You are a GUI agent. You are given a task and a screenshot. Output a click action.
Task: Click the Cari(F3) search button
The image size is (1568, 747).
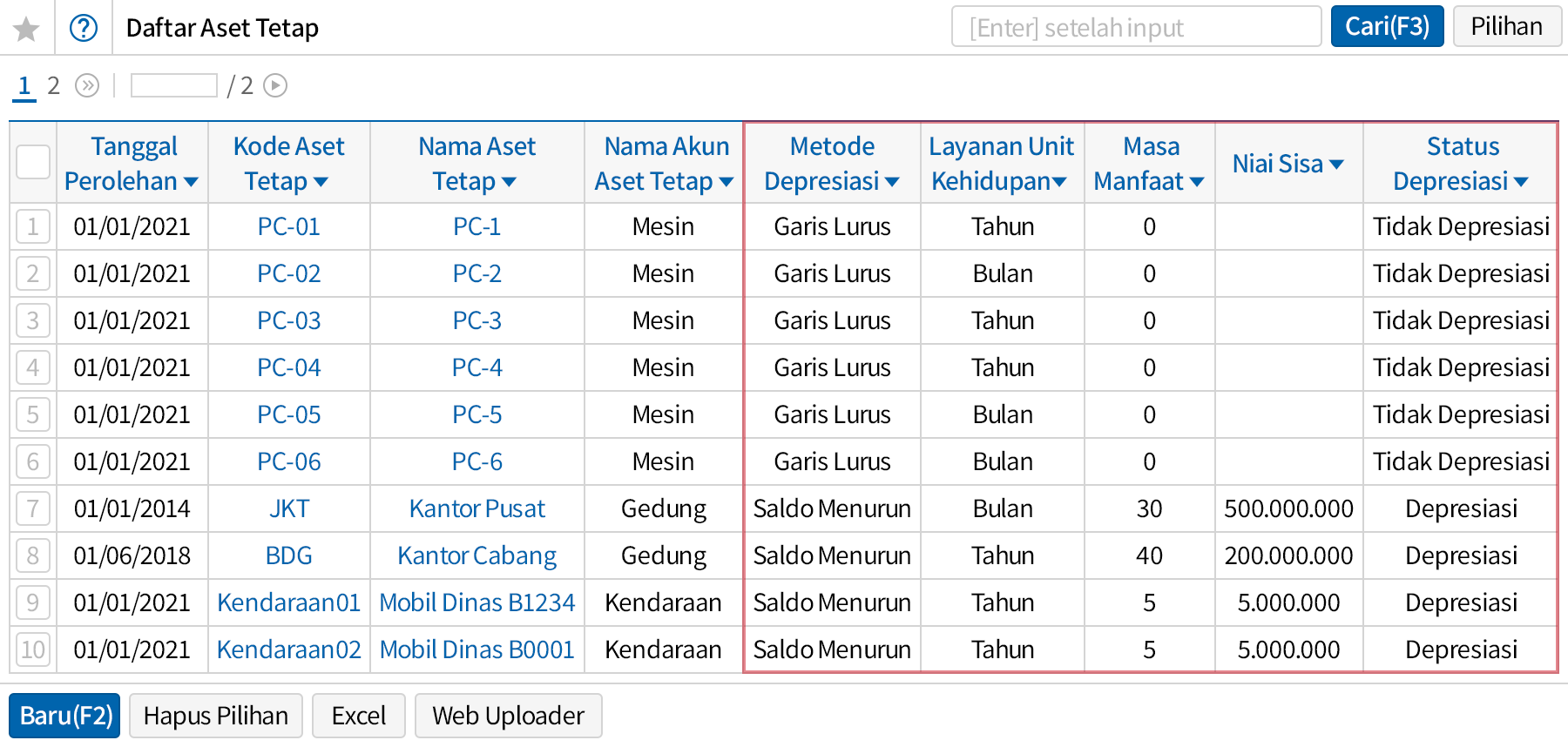click(1387, 27)
